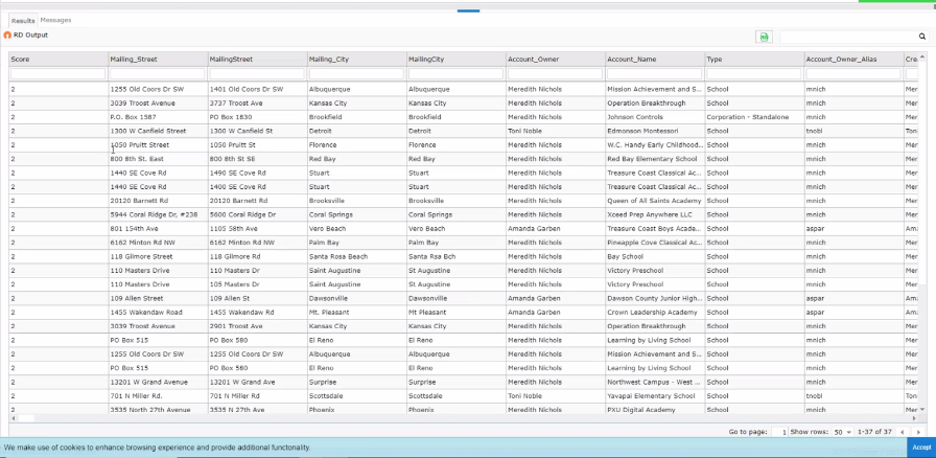This screenshot has width=936, height=458.
Task: Select cell 13201 W Grand Avenue
Action: point(158,382)
